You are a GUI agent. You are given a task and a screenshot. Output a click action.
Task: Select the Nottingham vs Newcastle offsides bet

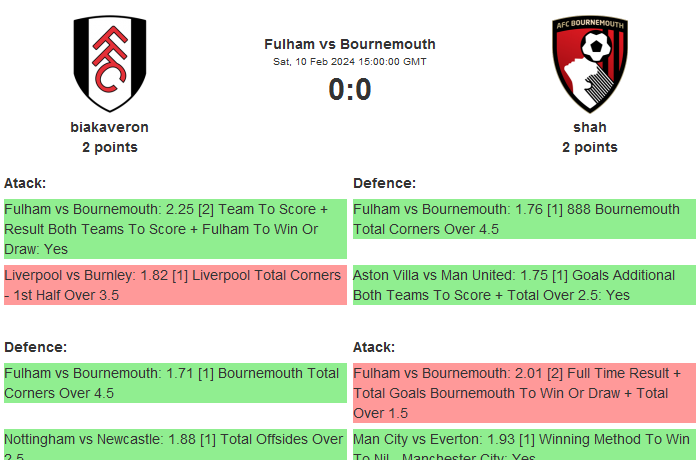(x=175, y=443)
